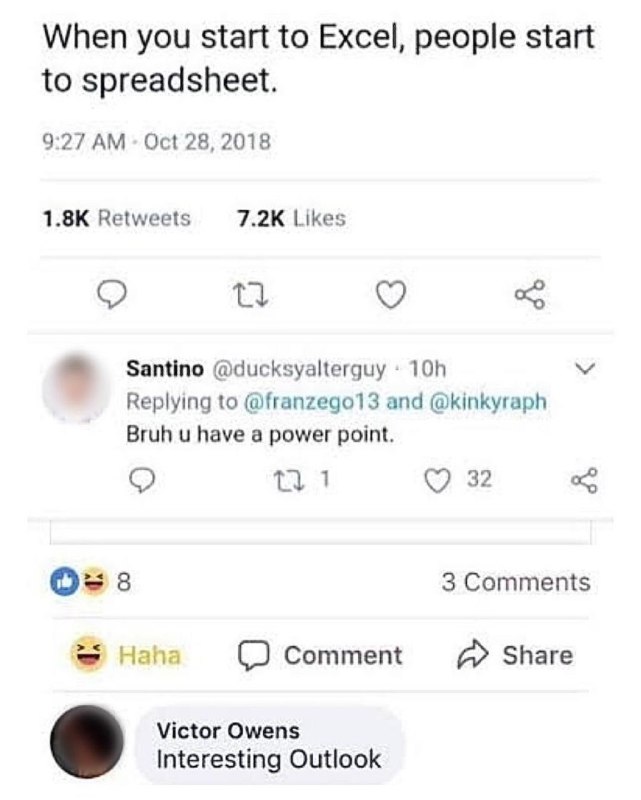Screen dimensions: 641x800
Task: Reply to Santino's power point comment
Action: [x=141, y=481]
